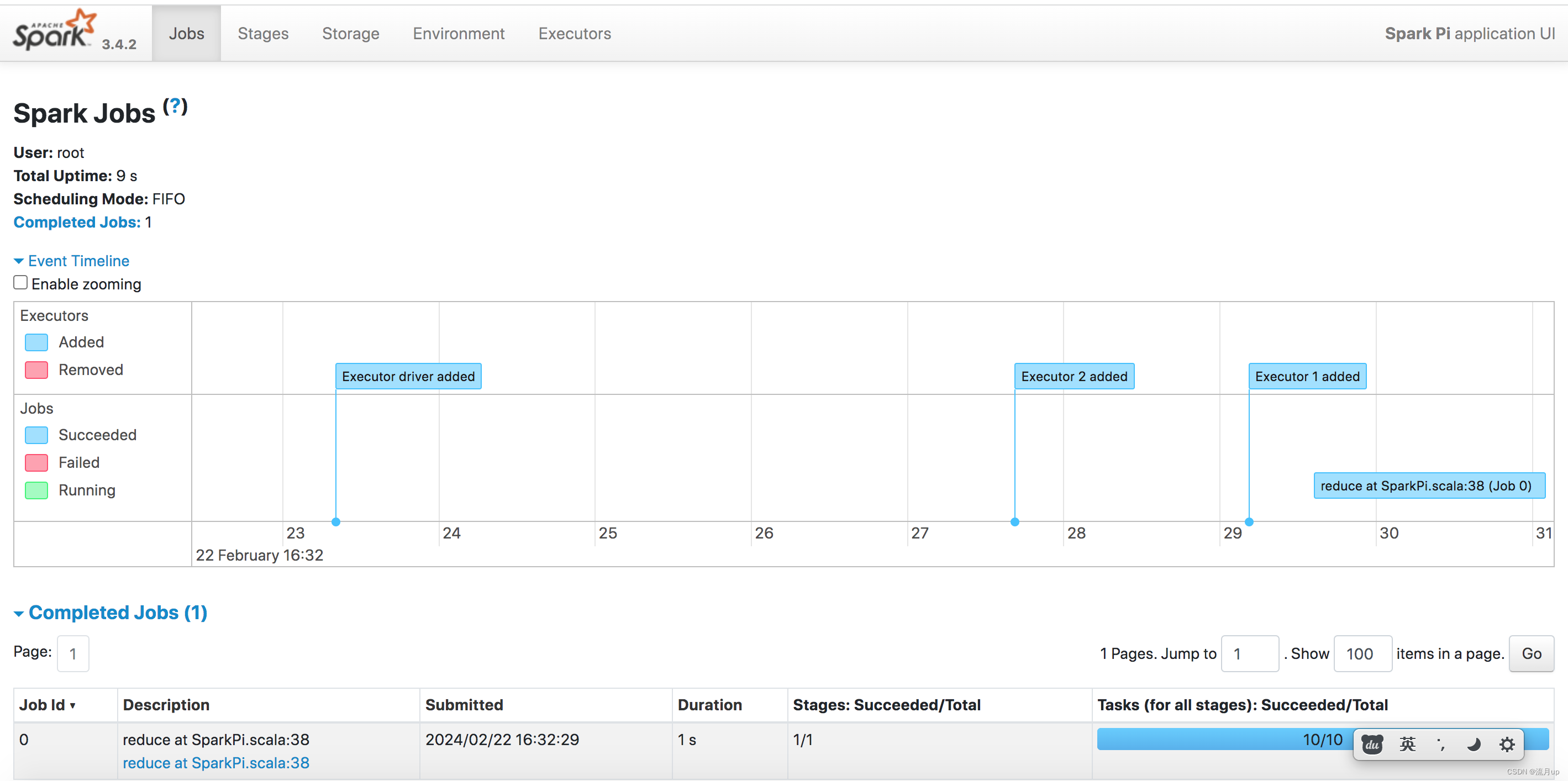
Task: Switch to the Stages tab
Action: [263, 34]
